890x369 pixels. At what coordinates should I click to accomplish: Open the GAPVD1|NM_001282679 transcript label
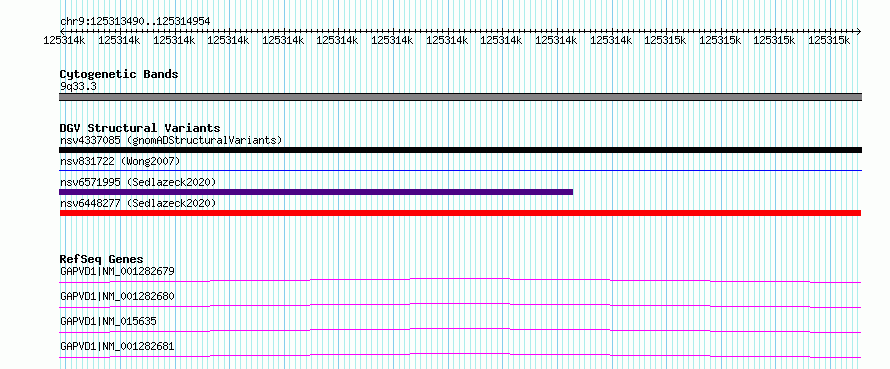[x=117, y=271]
